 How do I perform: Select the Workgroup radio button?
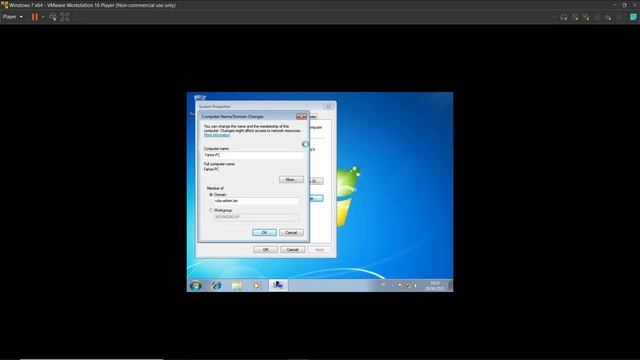coord(211,211)
